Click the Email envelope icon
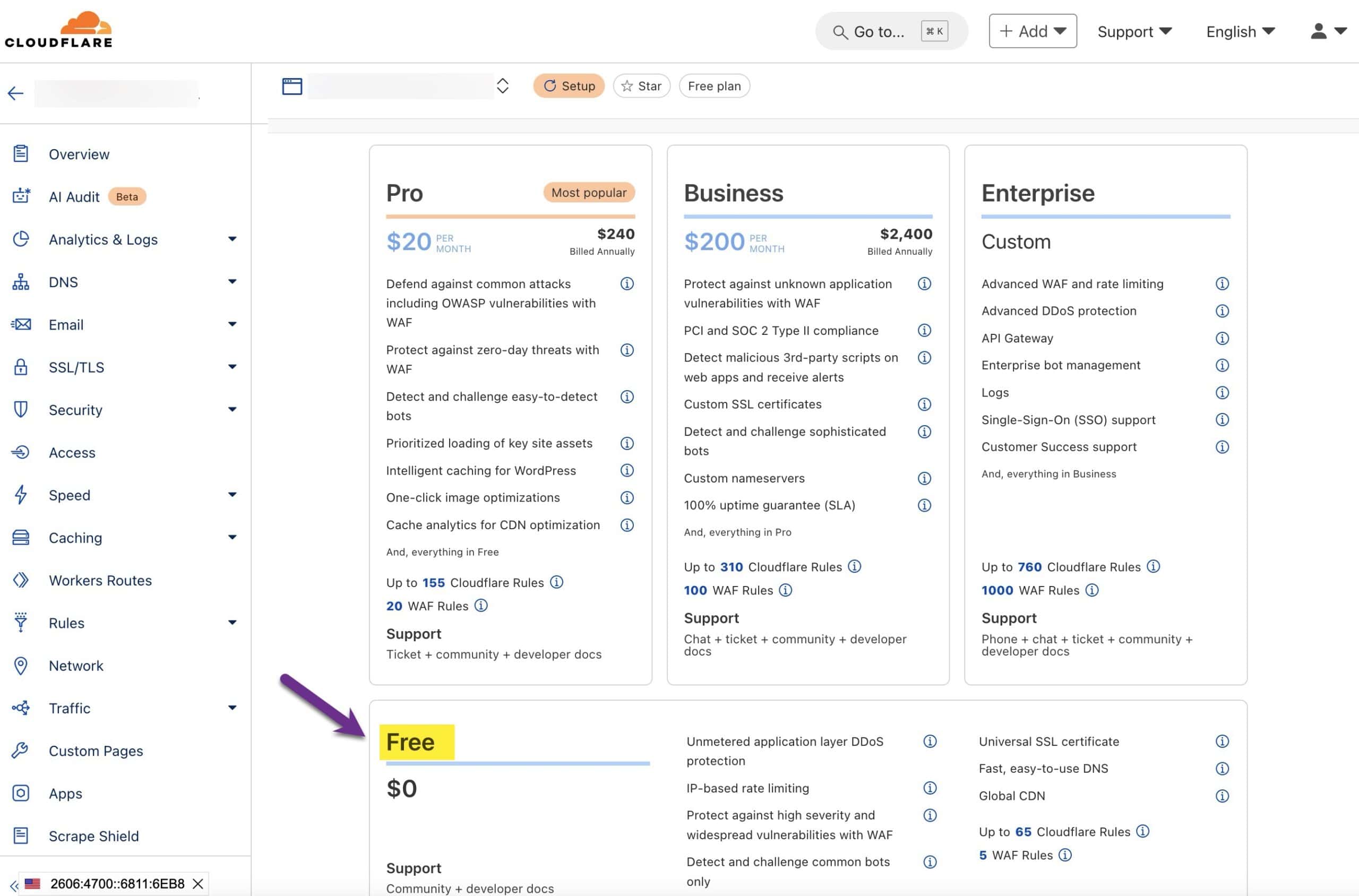 (21, 324)
